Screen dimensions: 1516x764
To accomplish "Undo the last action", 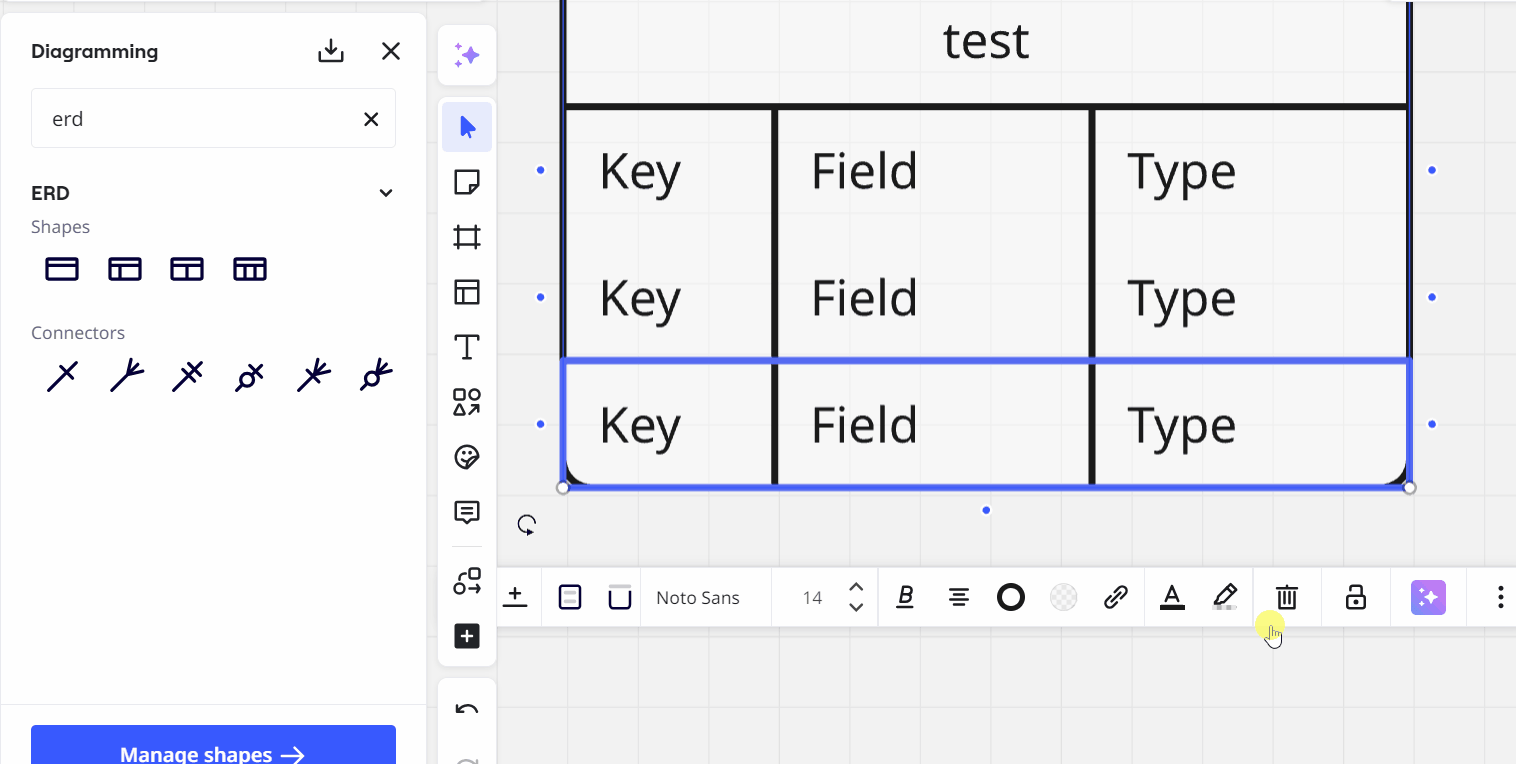I will [467, 710].
